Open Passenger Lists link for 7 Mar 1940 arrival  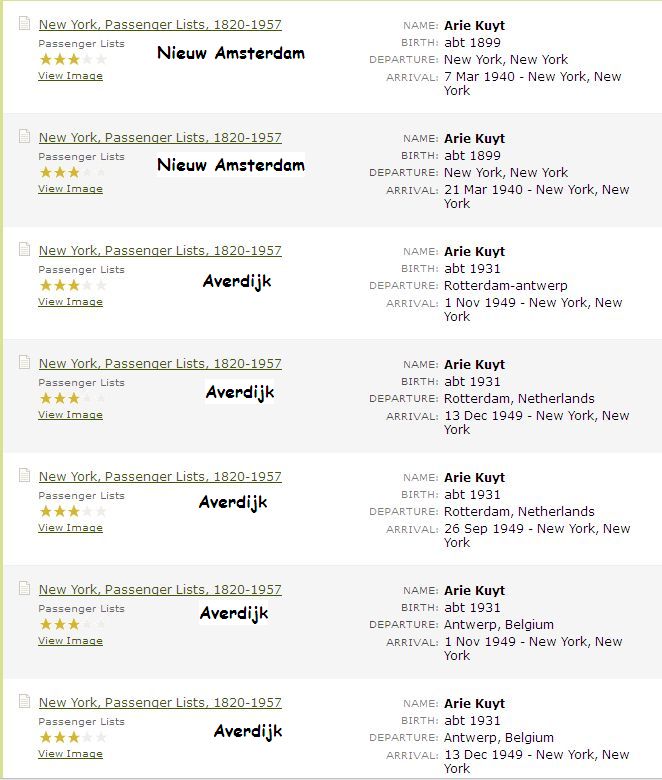(160, 24)
